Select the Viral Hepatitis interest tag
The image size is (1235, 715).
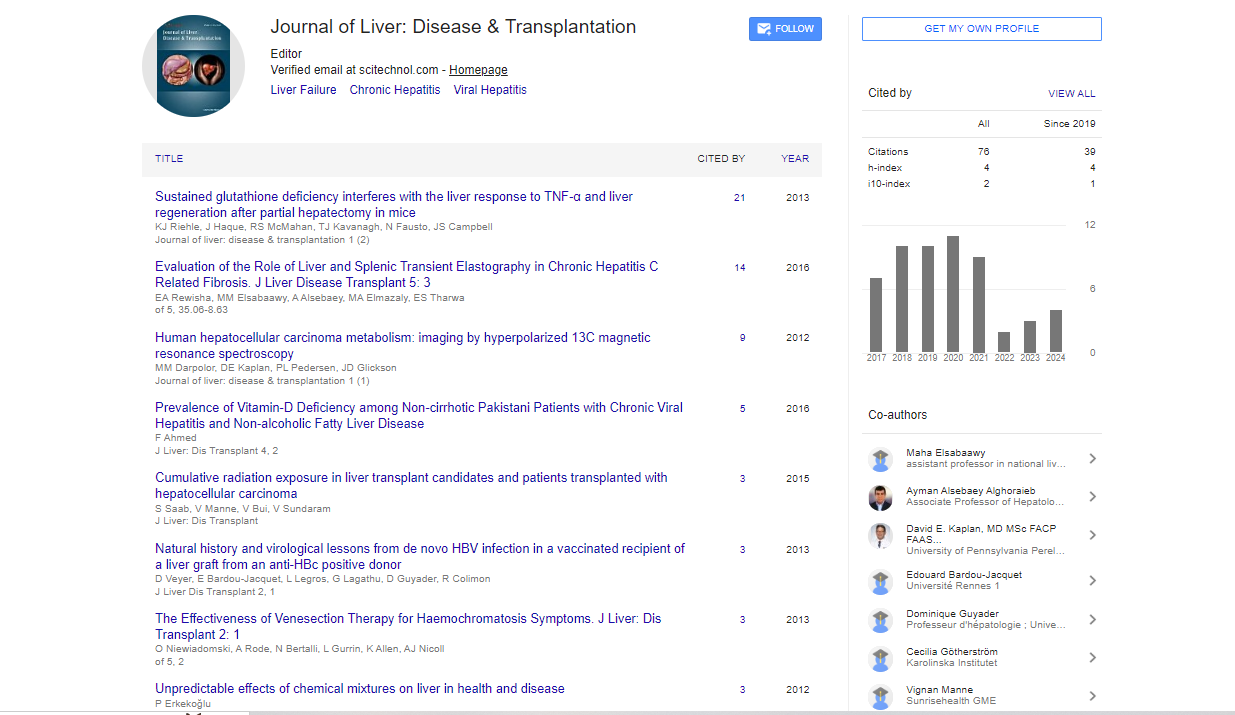pos(490,90)
